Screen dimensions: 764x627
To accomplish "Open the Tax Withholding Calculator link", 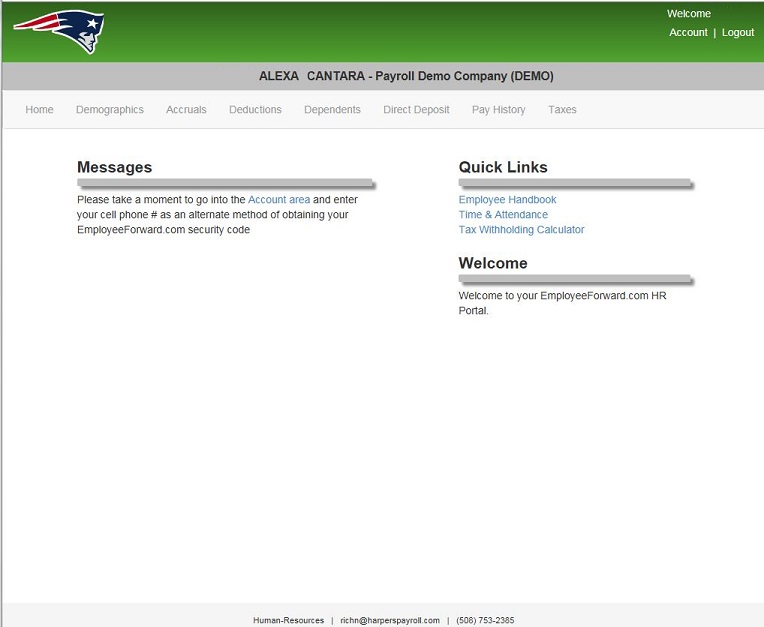I will pyautogui.click(x=521, y=230).
